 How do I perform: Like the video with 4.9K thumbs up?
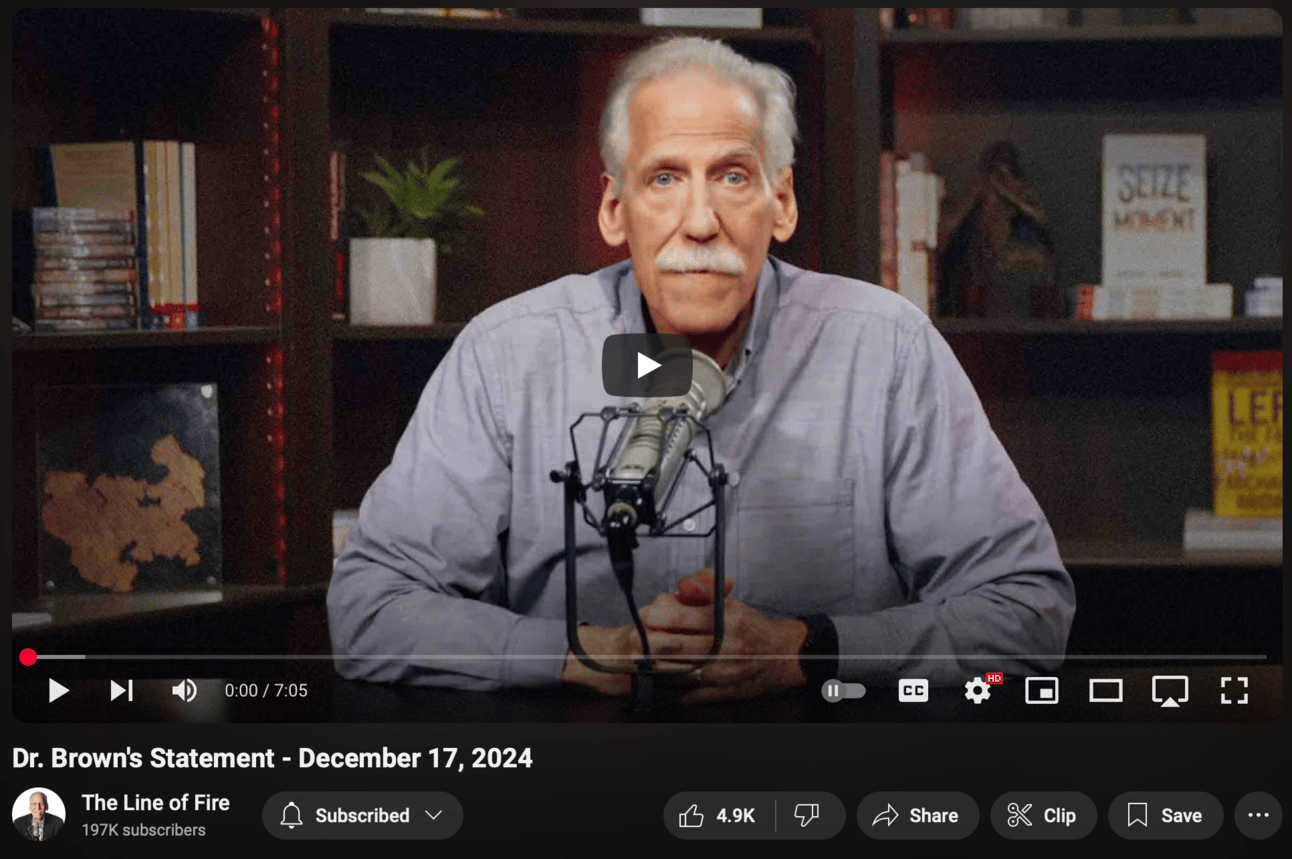[719, 816]
